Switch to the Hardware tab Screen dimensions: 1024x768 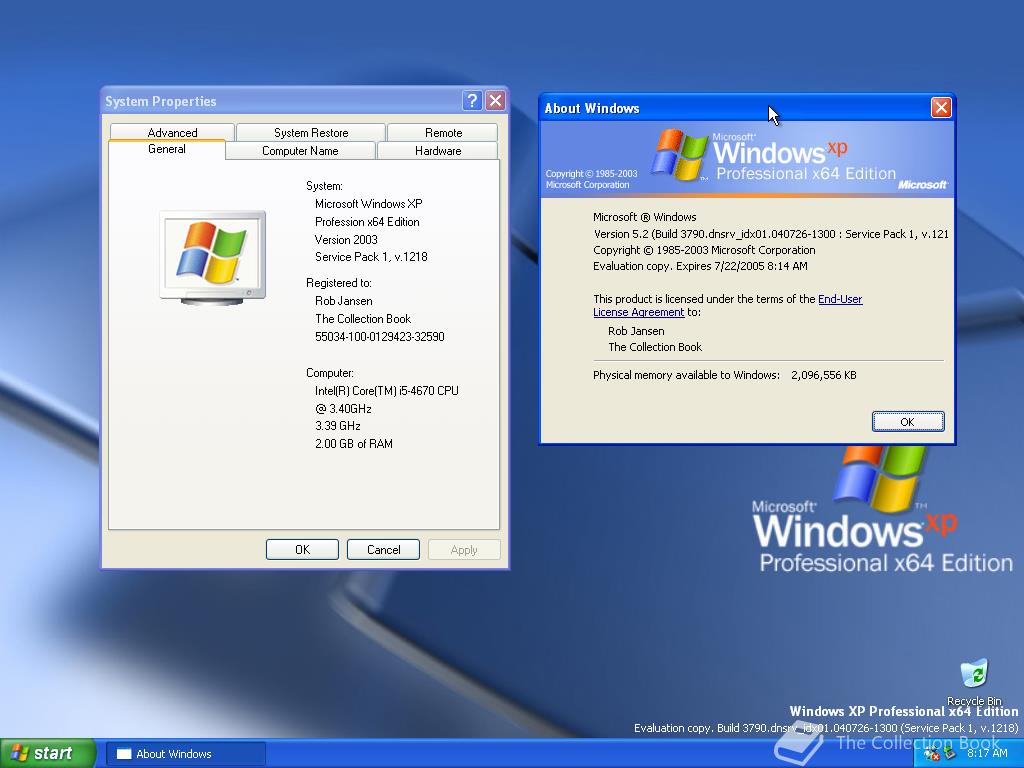tap(438, 151)
